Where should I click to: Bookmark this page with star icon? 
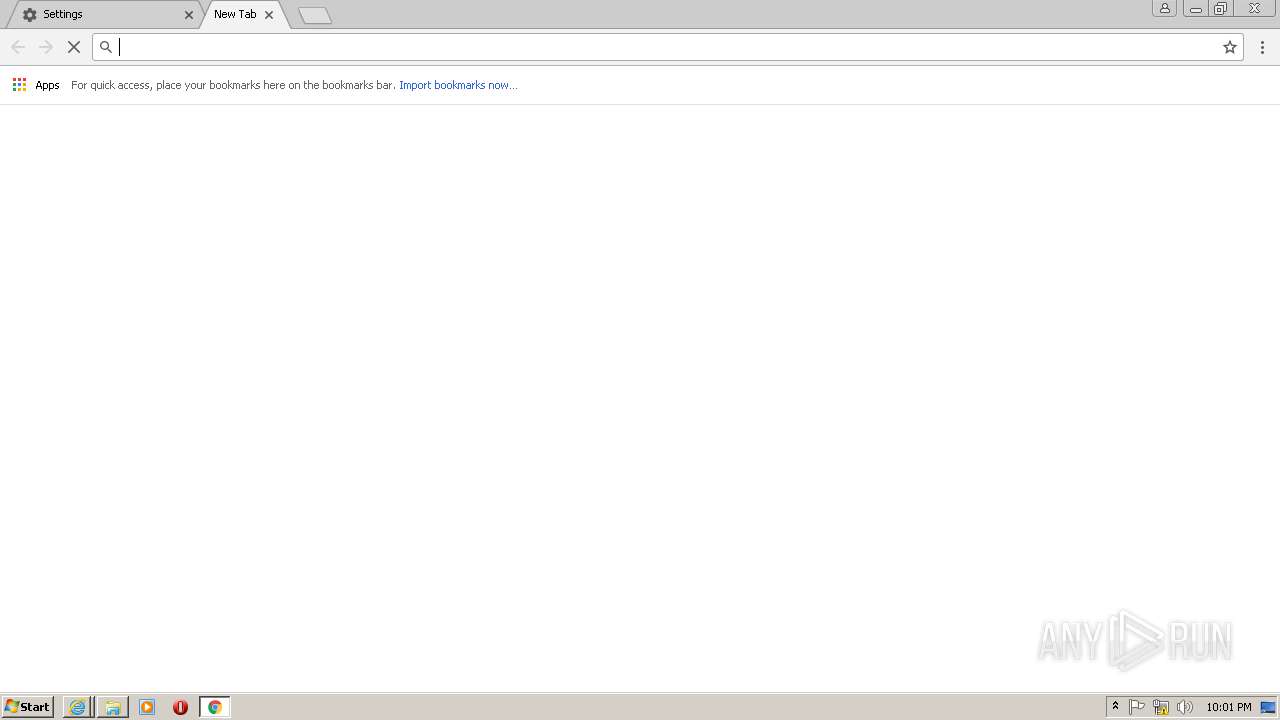tap(1230, 47)
